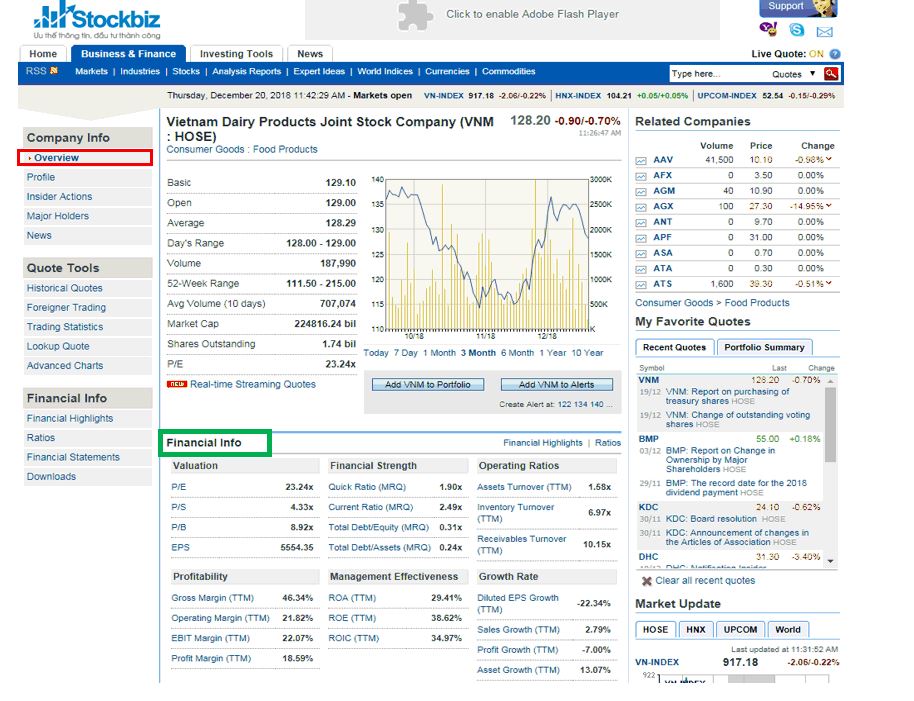
Task: Open Skype support chat icon
Action: point(795,30)
